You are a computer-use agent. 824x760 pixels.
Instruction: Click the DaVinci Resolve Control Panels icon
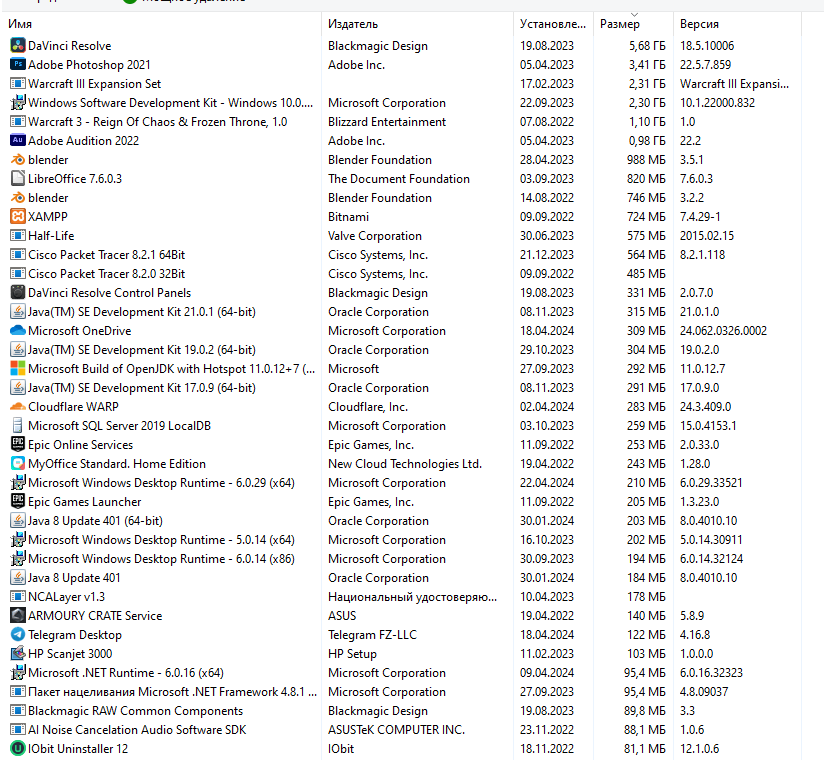[x=18, y=293]
